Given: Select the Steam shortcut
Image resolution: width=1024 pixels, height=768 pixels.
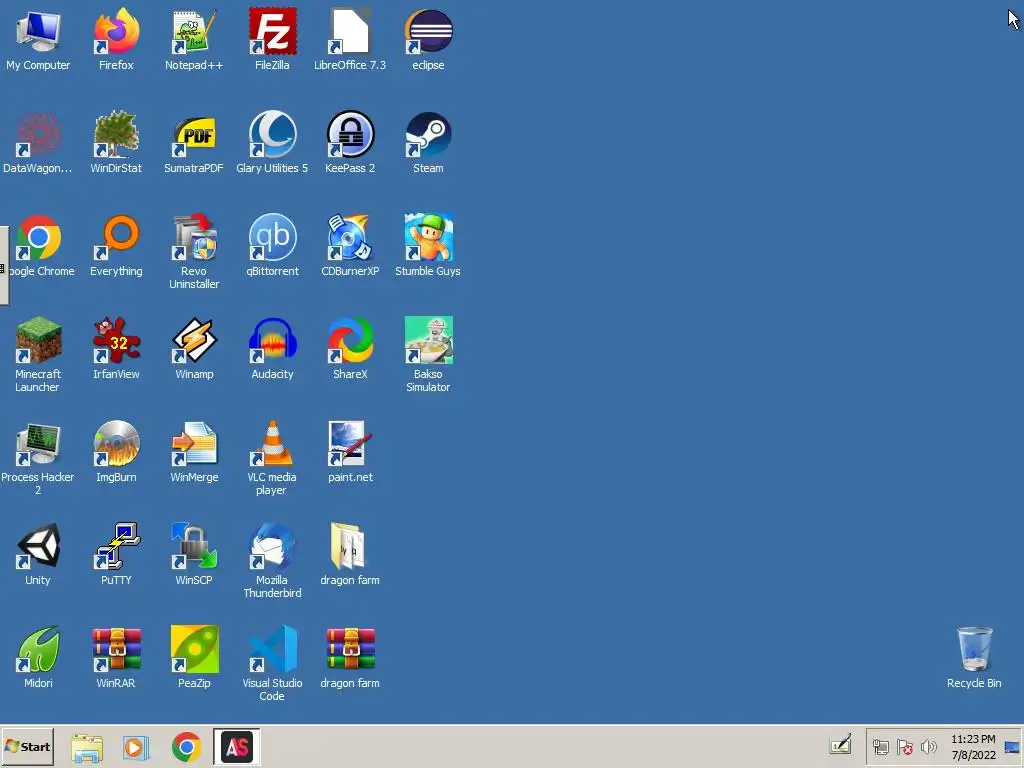Looking at the screenshot, I should [x=428, y=134].
